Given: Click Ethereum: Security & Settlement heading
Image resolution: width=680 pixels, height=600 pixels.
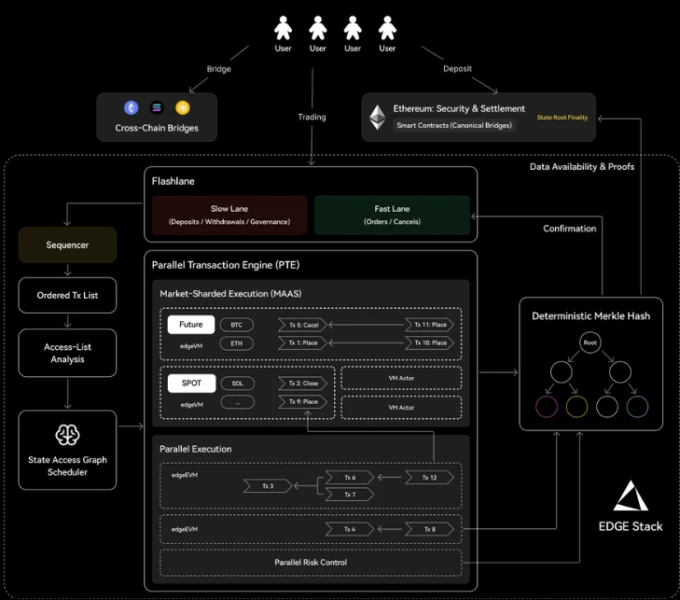Looking at the screenshot, I should tap(459, 108).
